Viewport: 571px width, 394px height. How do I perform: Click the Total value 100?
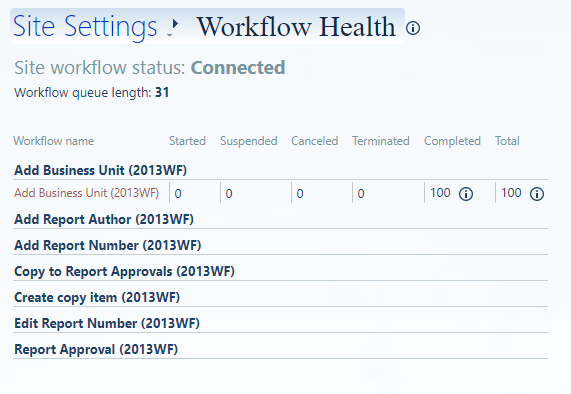511,193
